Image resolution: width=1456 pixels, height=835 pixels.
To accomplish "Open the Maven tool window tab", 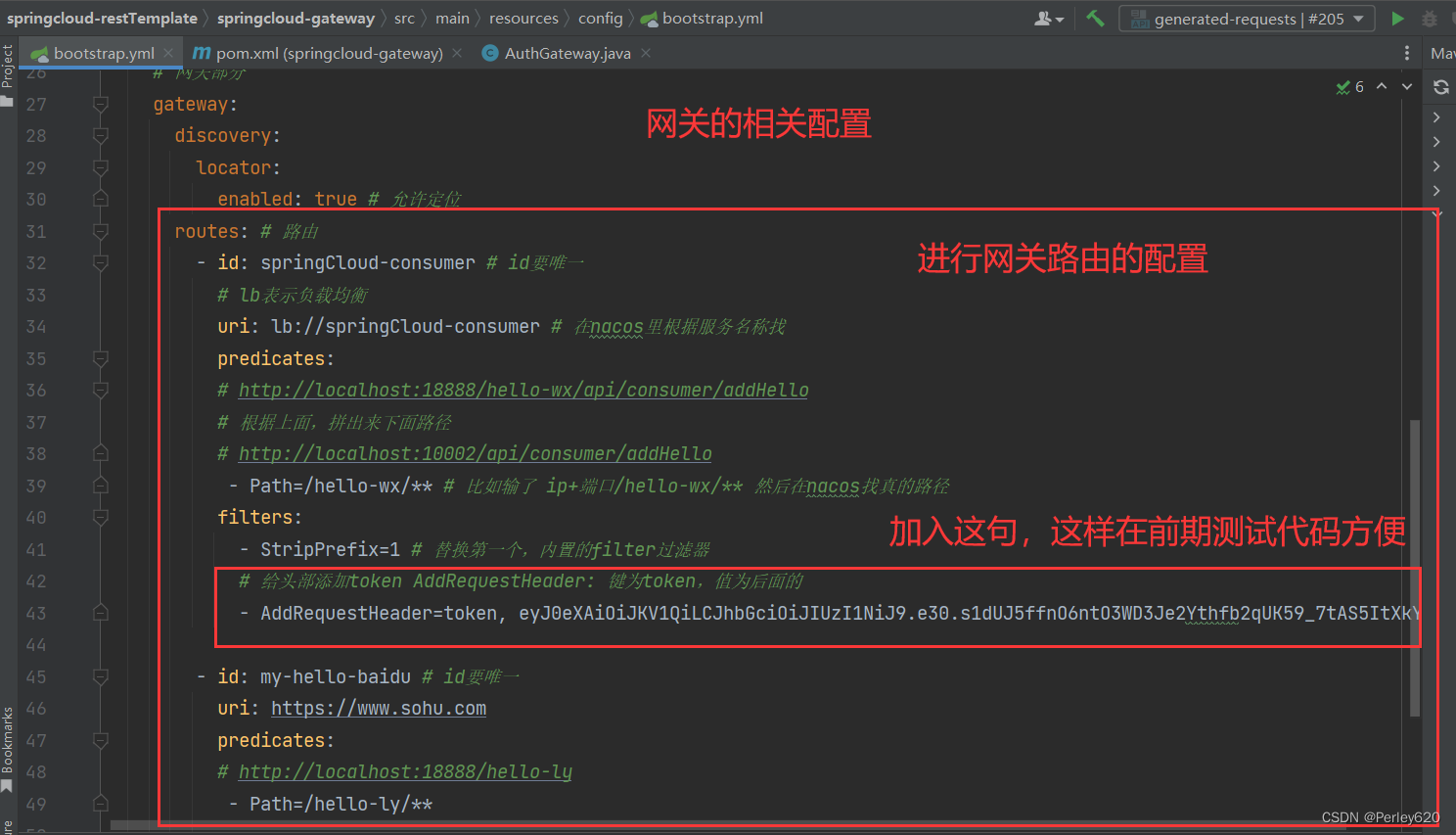I will (x=1442, y=53).
